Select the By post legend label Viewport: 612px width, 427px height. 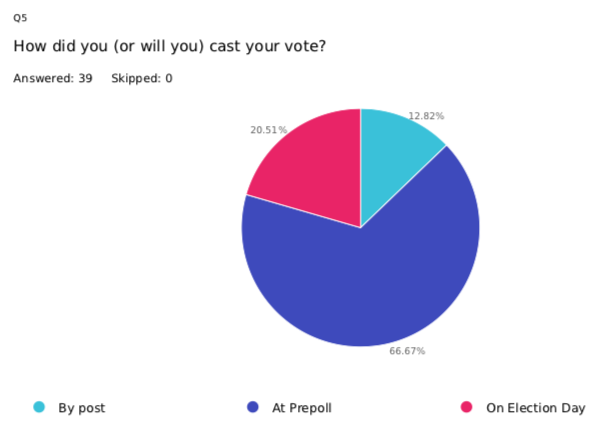(x=82, y=408)
